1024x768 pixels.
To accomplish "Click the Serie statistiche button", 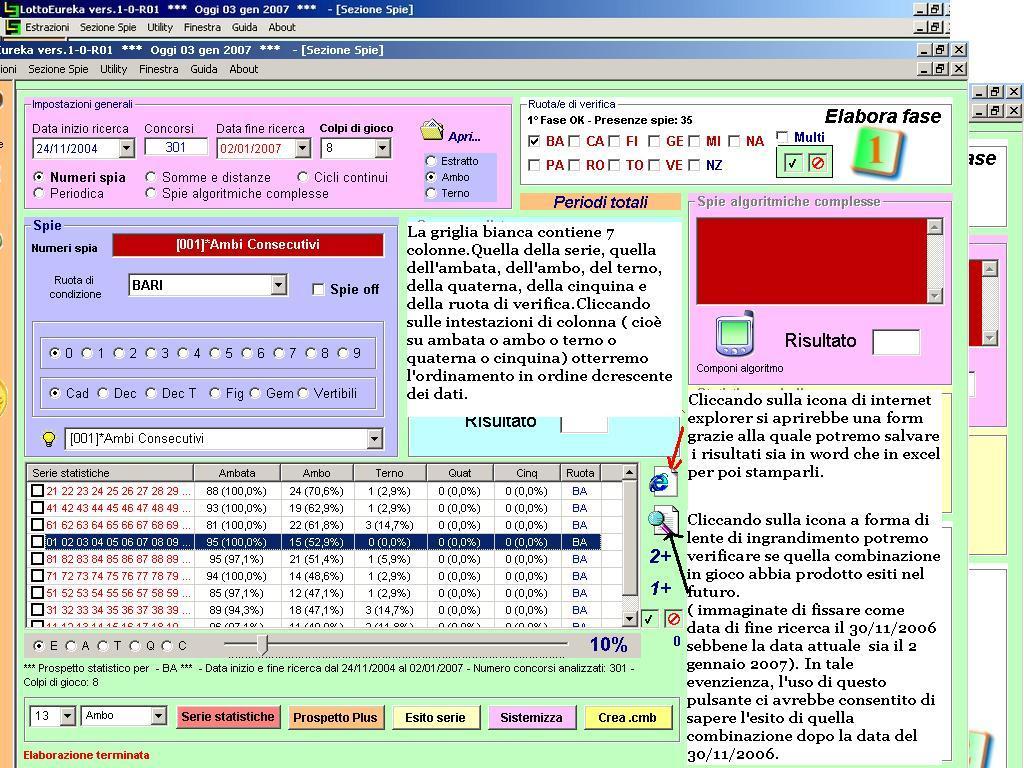I will 227,717.
